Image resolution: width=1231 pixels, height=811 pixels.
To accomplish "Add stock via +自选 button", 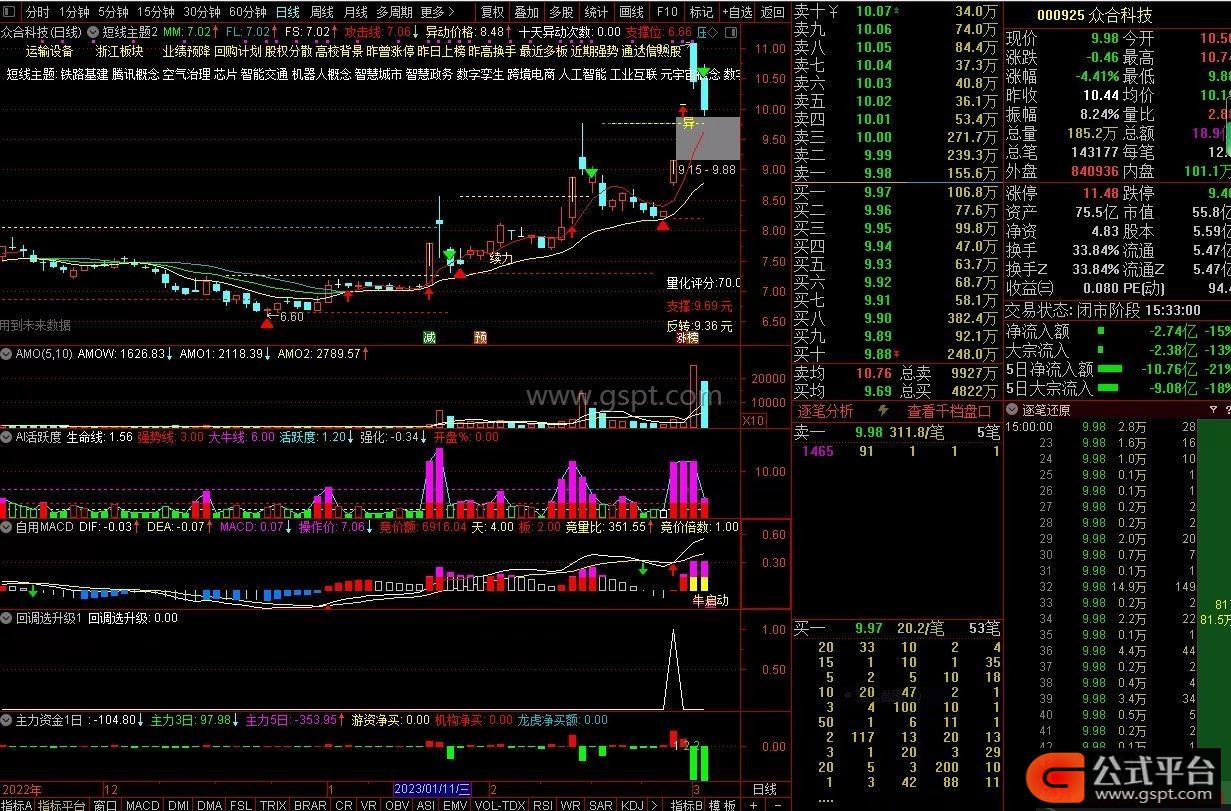I will pyautogui.click(x=736, y=12).
